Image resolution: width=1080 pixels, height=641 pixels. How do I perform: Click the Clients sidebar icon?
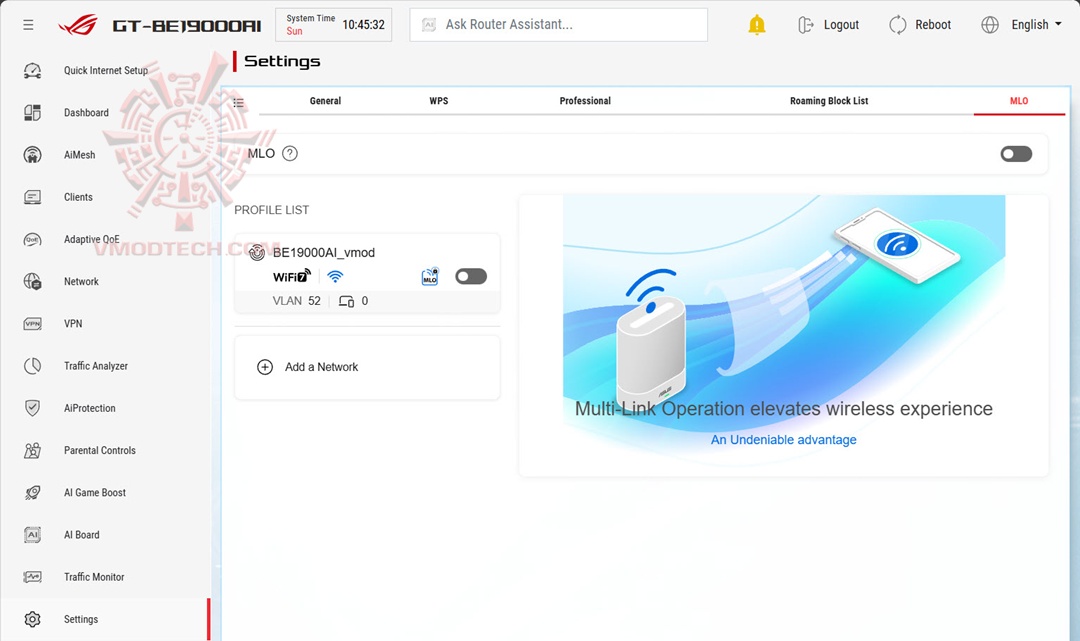click(32, 197)
